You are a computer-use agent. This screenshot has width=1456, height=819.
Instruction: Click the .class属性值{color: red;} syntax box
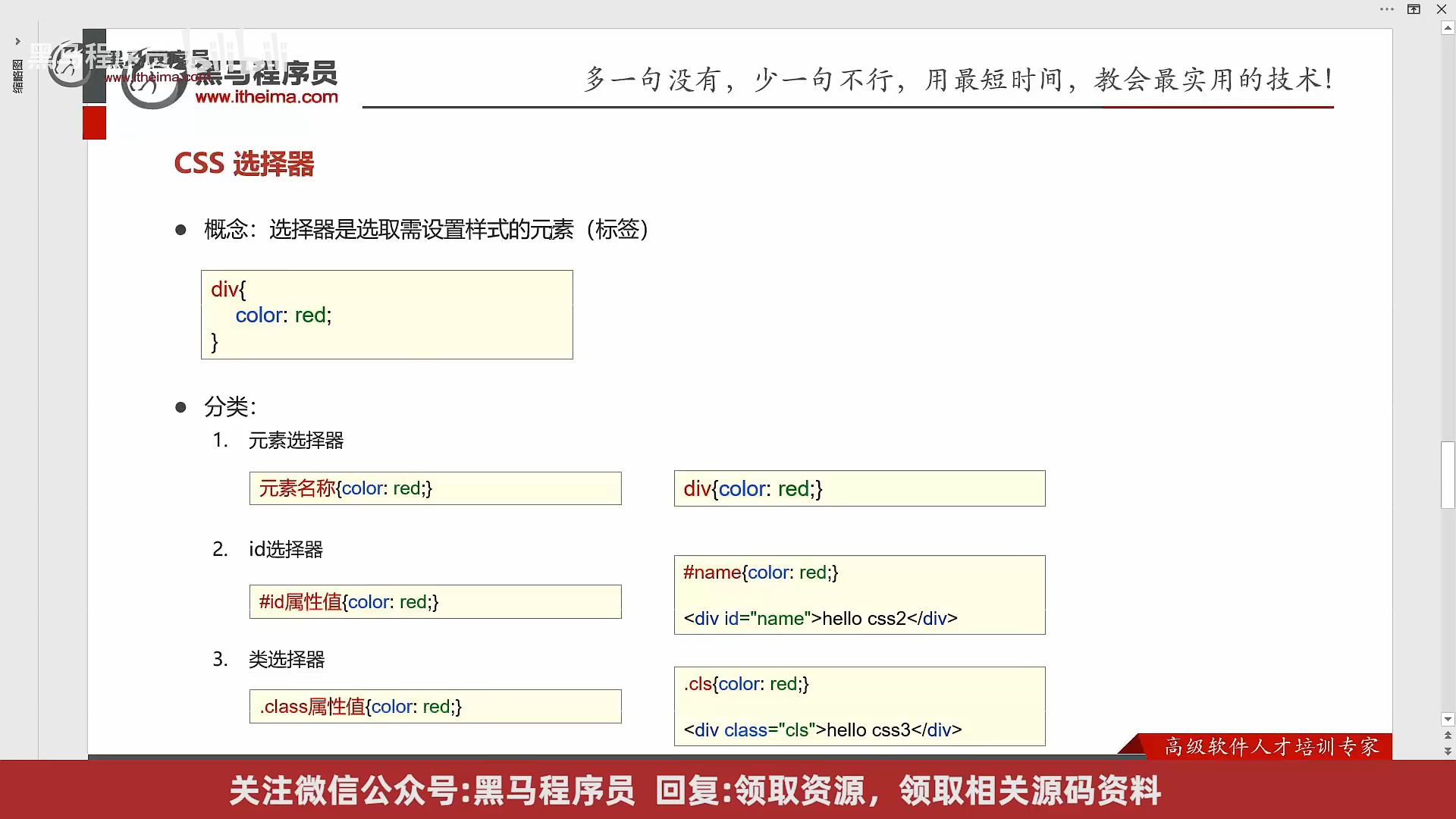click(x=435, y=707)
